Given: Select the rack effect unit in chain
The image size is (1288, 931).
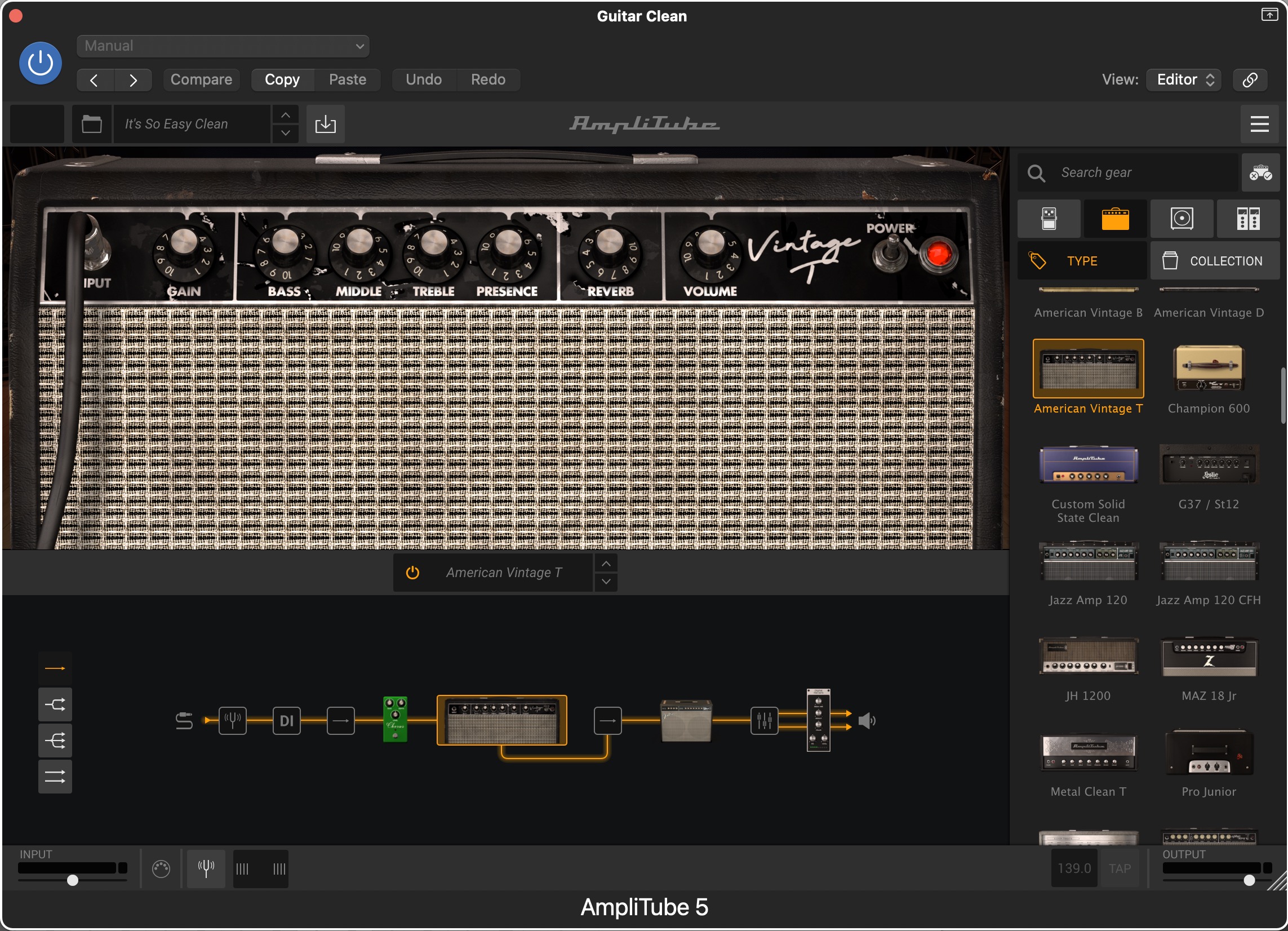Looking at the screenshot, I should point(818,720).
